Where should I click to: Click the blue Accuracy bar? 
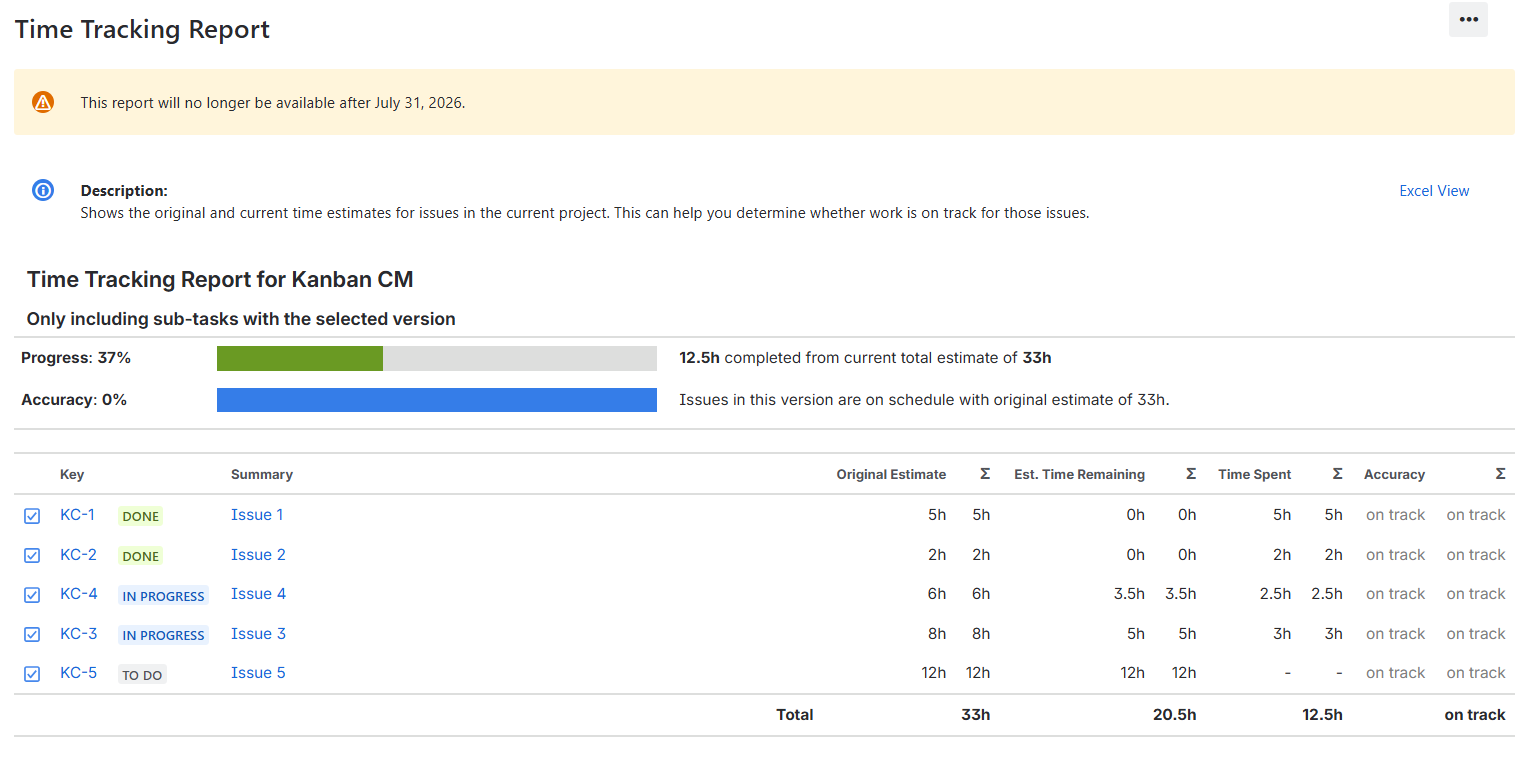[x=437, y=400]
